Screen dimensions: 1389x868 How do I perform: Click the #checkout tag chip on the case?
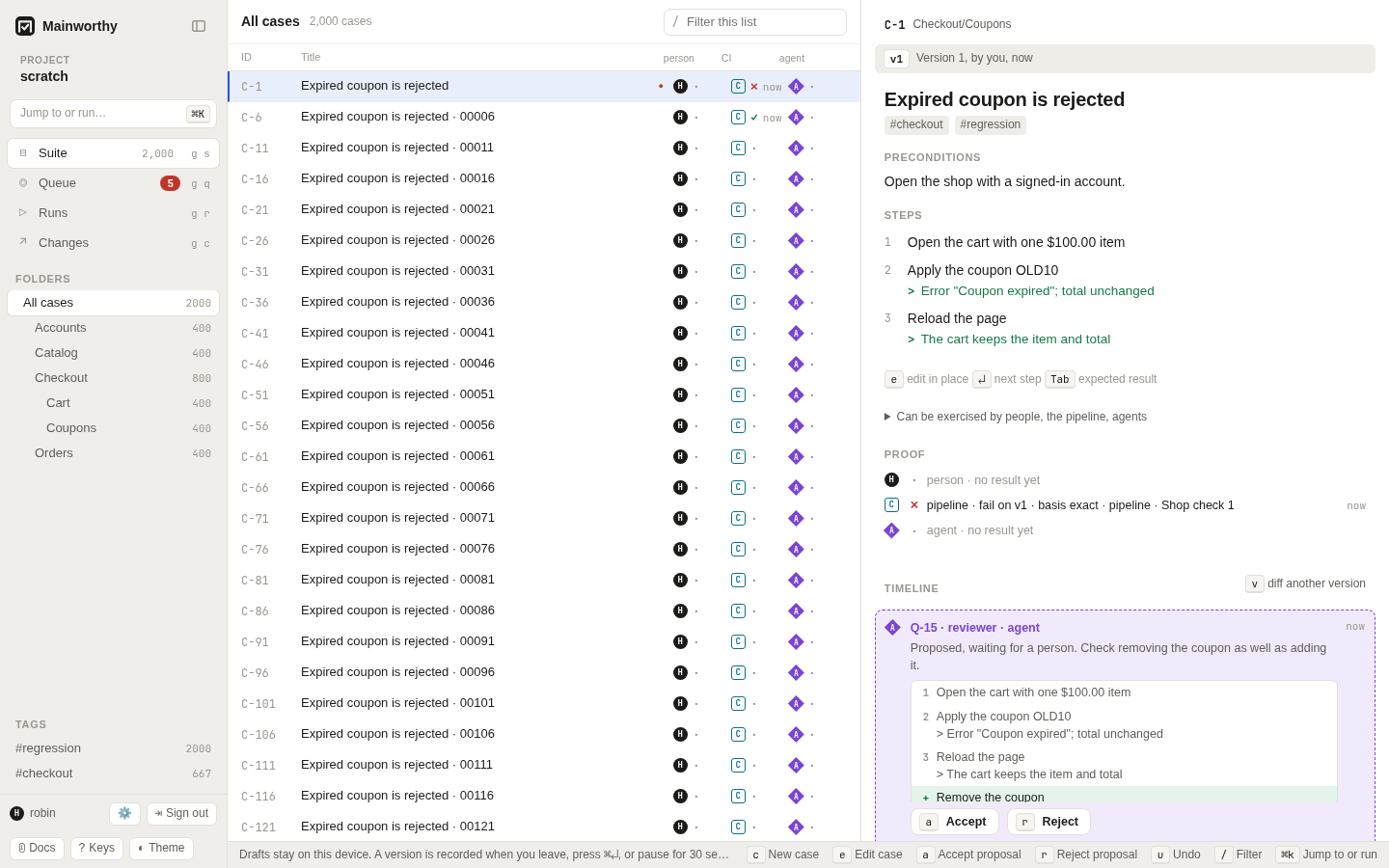(x=916, y=124)
